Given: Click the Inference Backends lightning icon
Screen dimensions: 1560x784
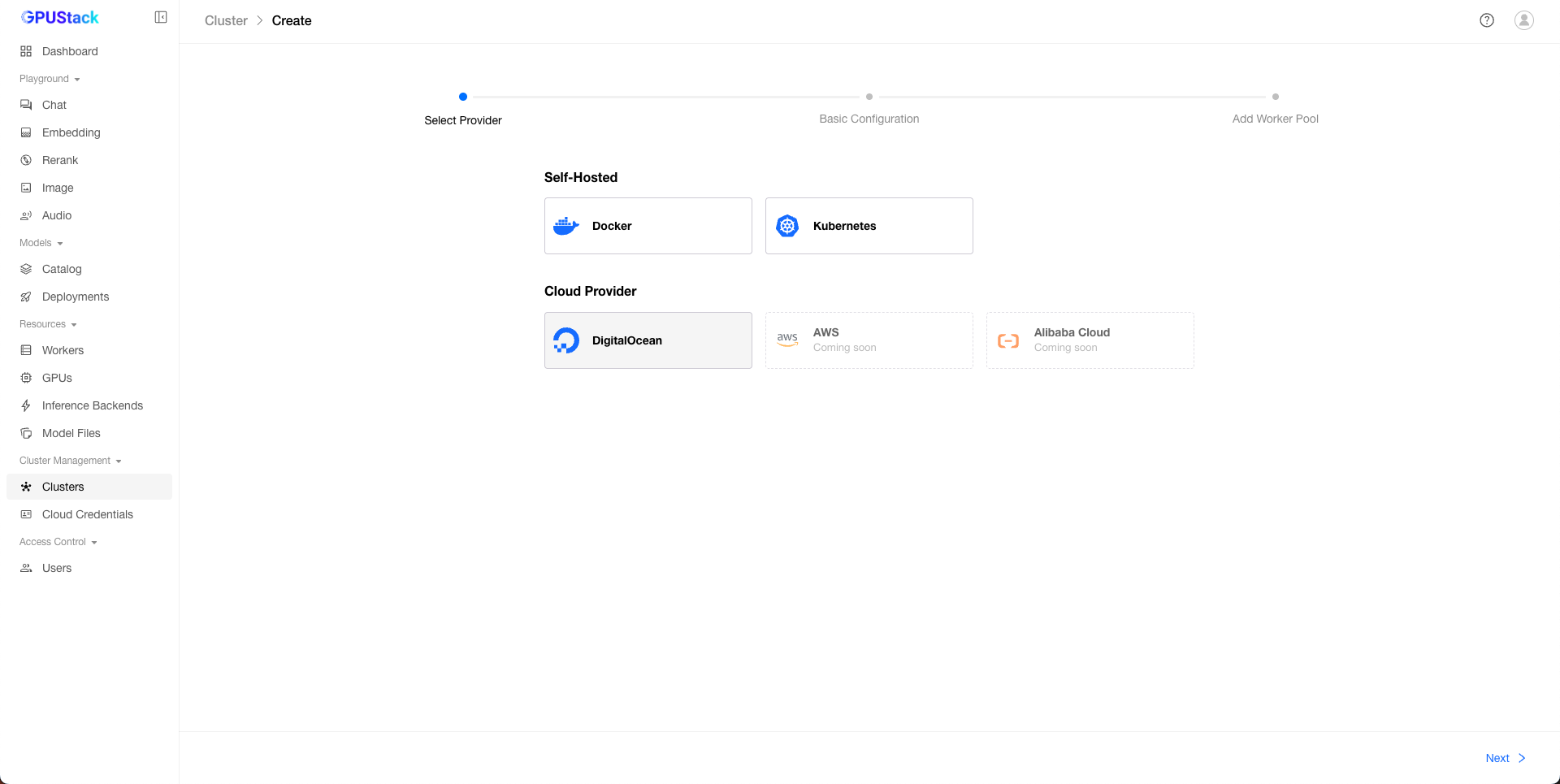Looking at the screenshot, I should tap(26, 405).
